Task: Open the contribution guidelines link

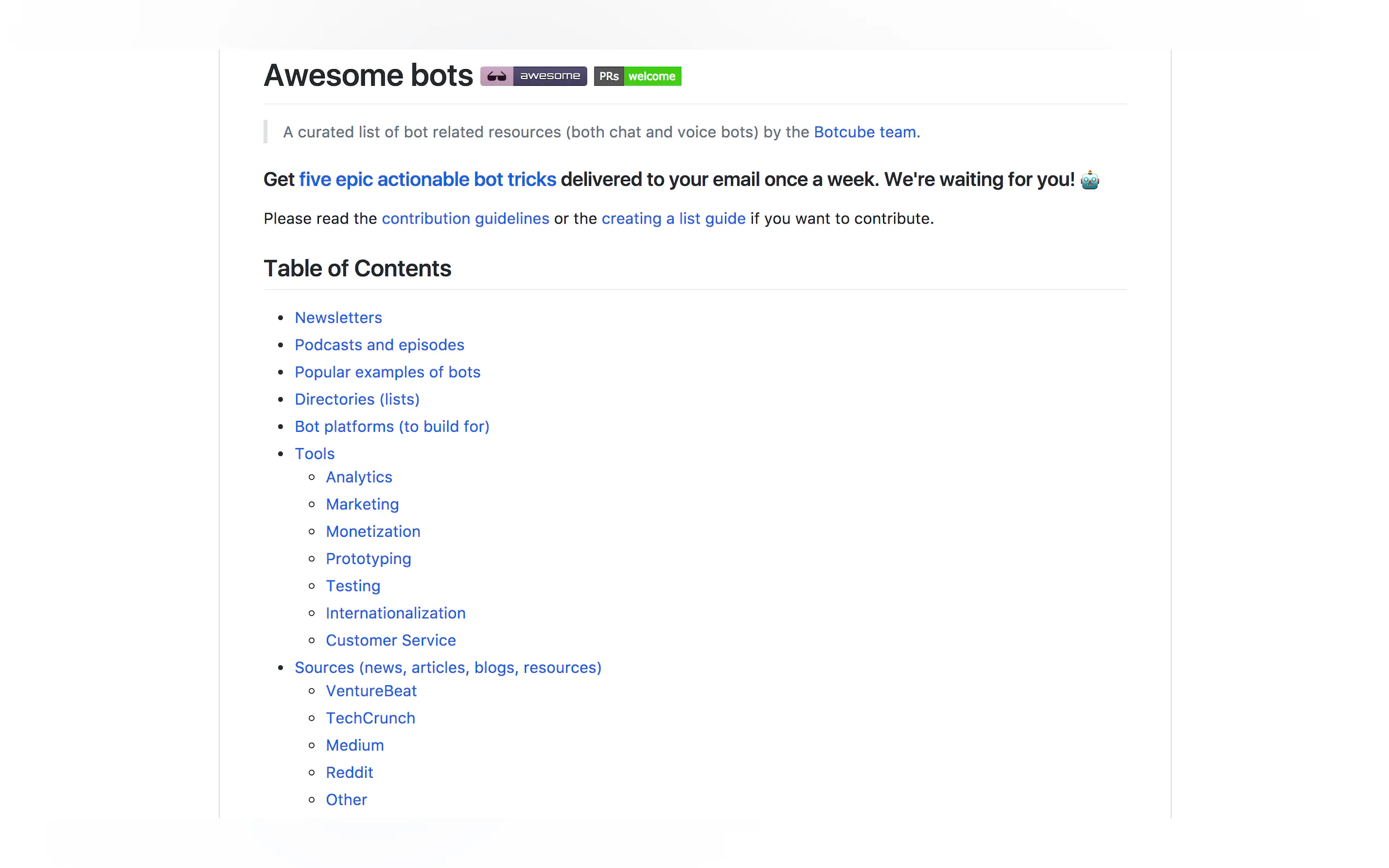Action: pos(465,219)
